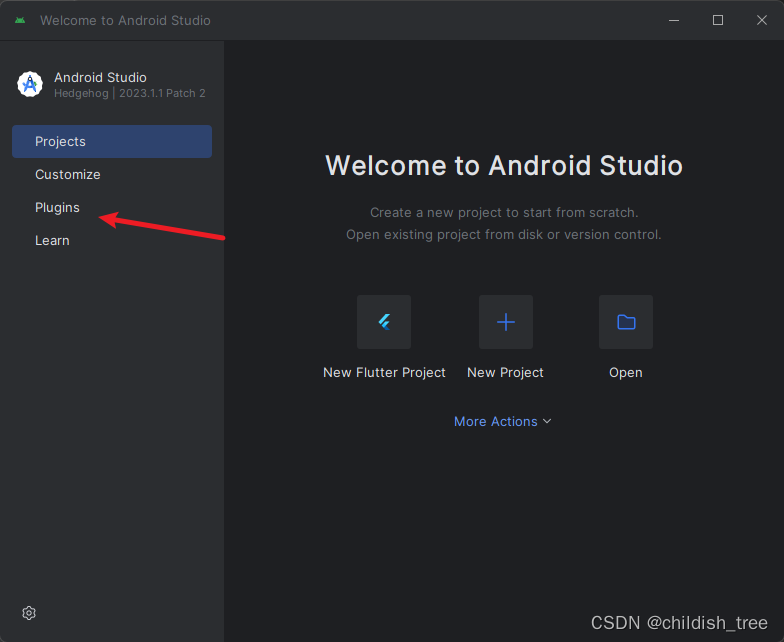Click the Open folder icon
This screenshot has height=642, width=784.
pyautogui.click(x=626, y=322)
